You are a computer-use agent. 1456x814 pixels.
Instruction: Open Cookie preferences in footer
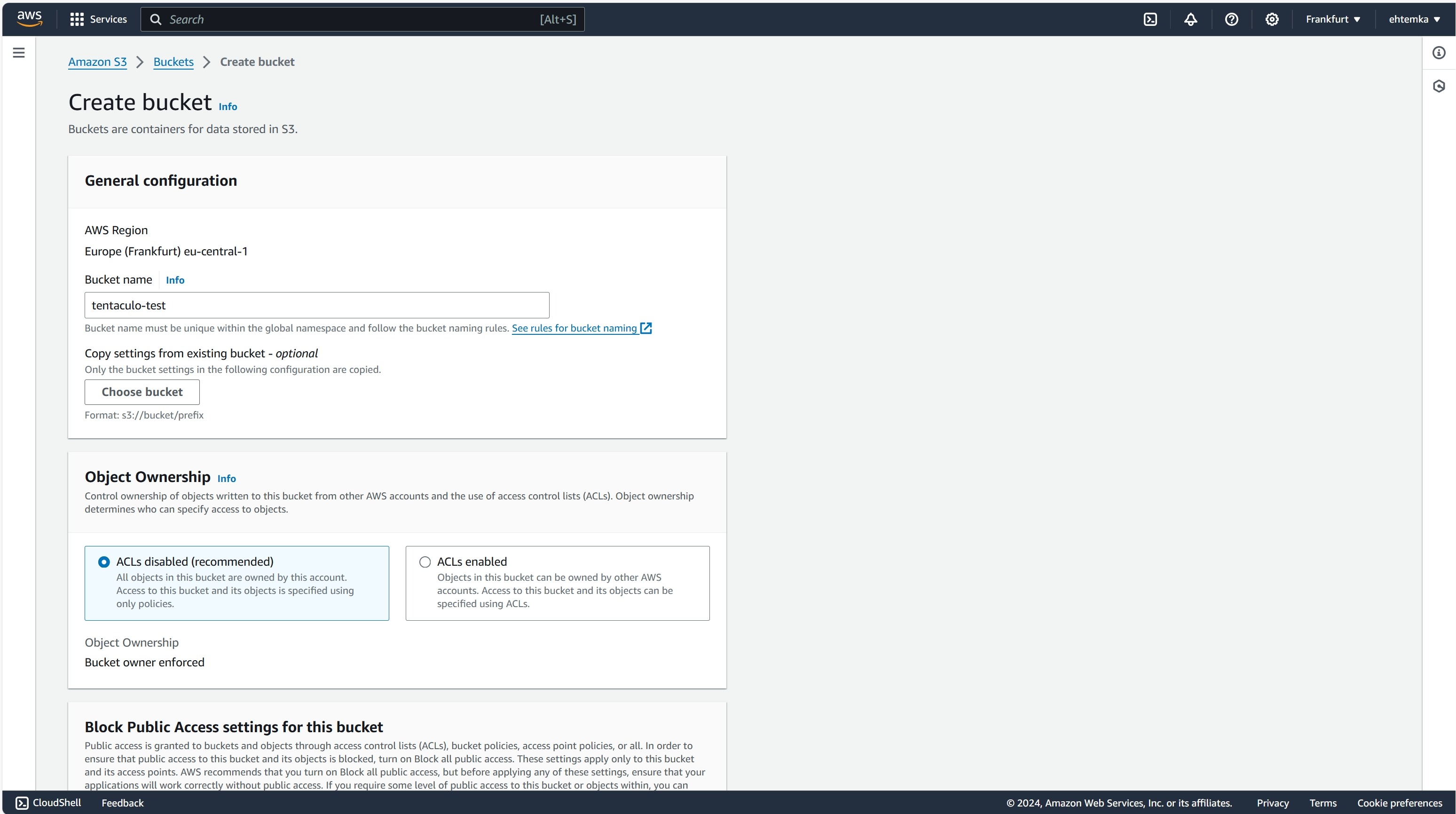click(x=1400, y=803)
